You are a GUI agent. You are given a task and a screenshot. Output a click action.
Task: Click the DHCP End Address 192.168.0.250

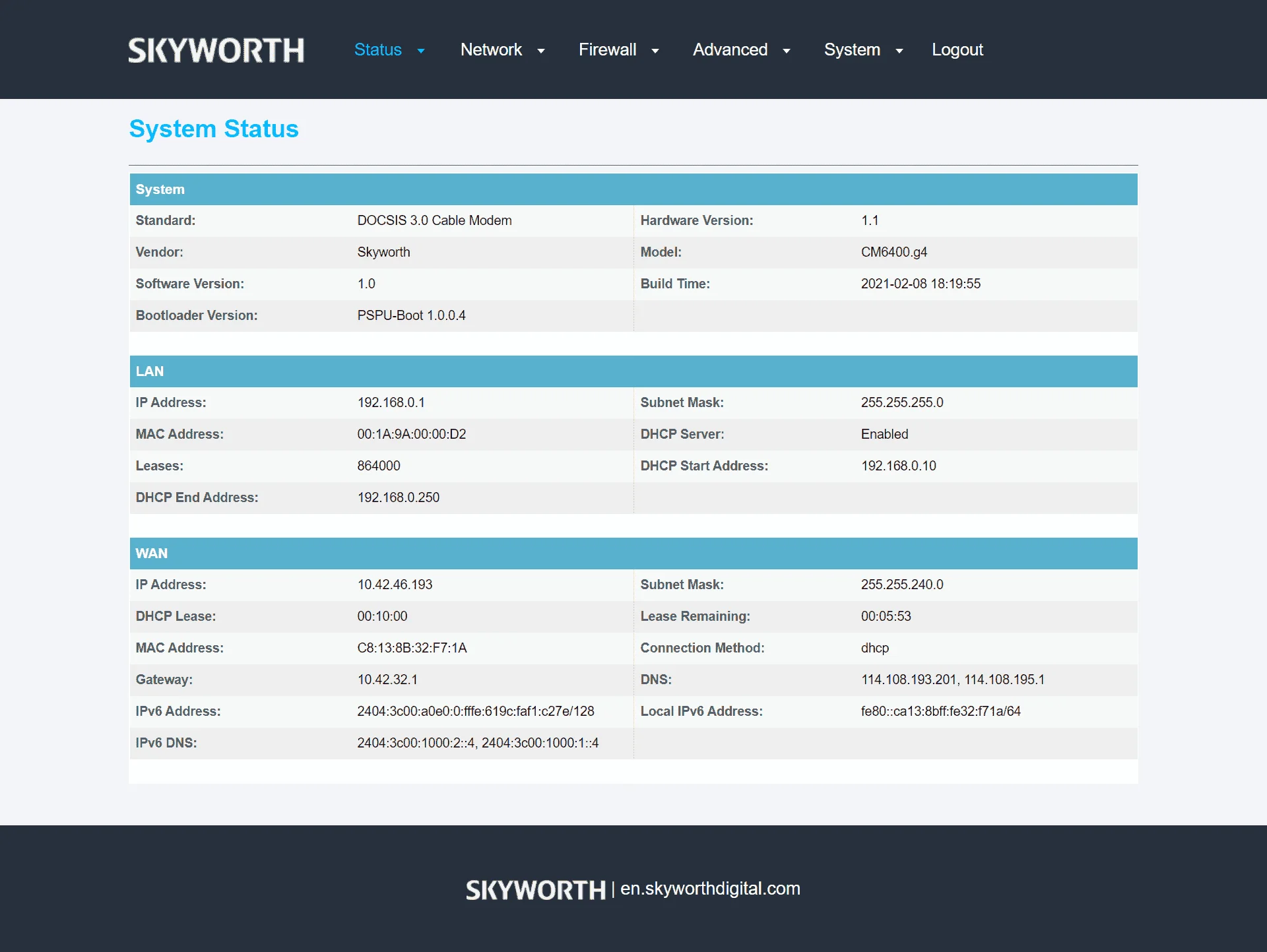[399, 497]
